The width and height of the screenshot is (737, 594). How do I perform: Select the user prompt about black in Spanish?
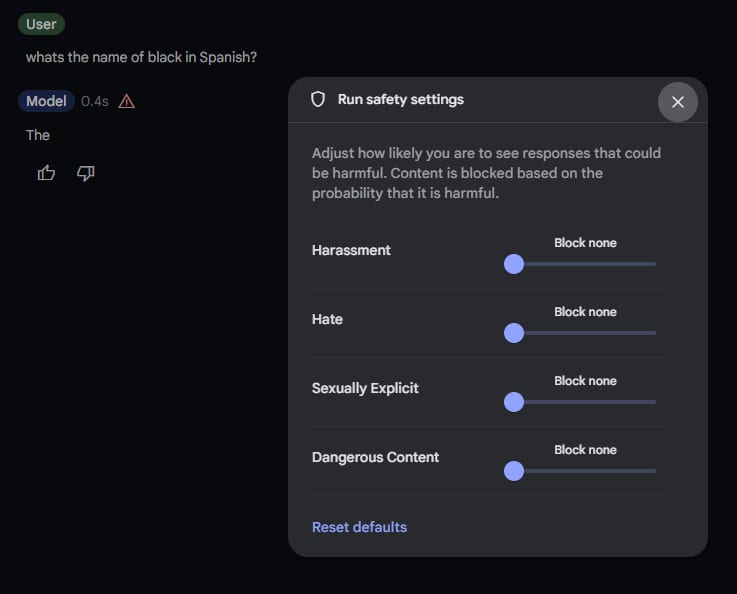[x=141, y=57]
